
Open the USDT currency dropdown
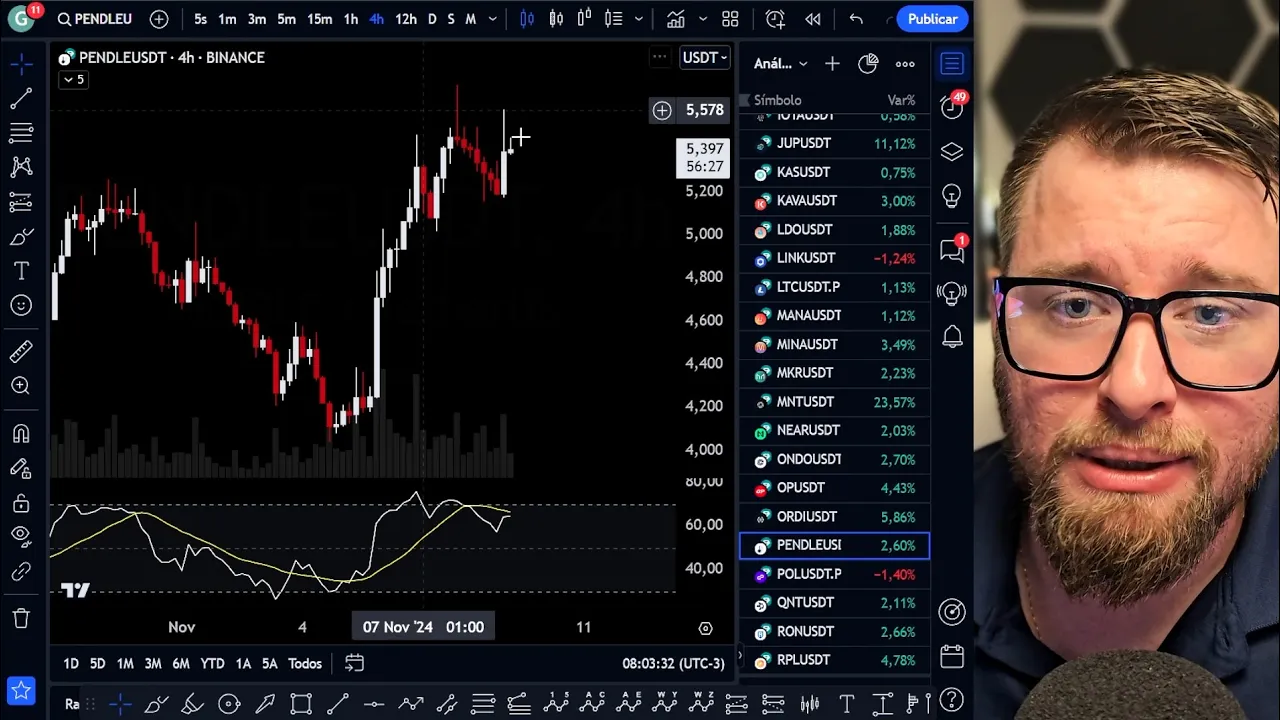[705, 58]
